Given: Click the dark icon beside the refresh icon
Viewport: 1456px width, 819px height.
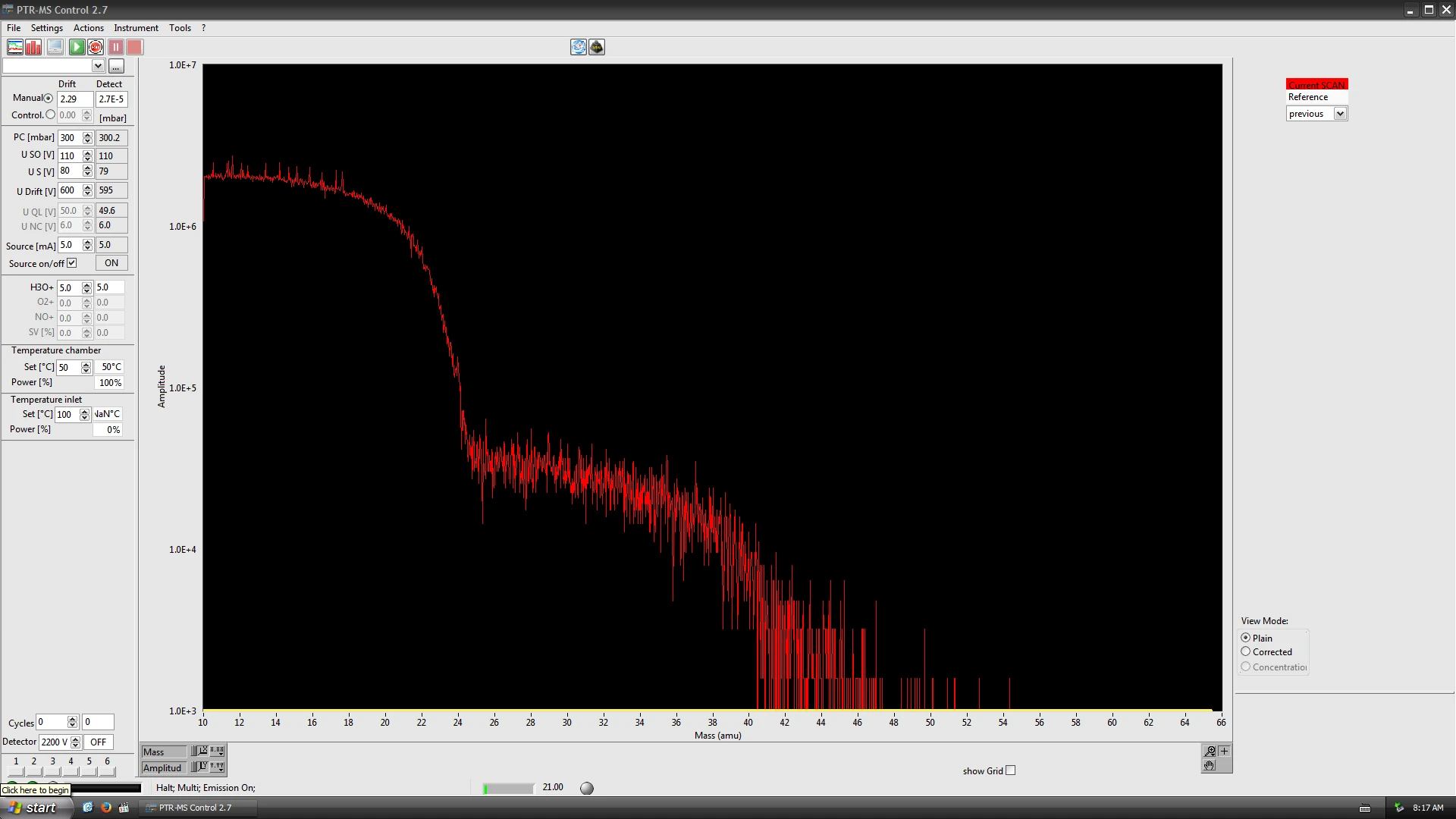Looking at the screenshot, I should coord(597,47).
